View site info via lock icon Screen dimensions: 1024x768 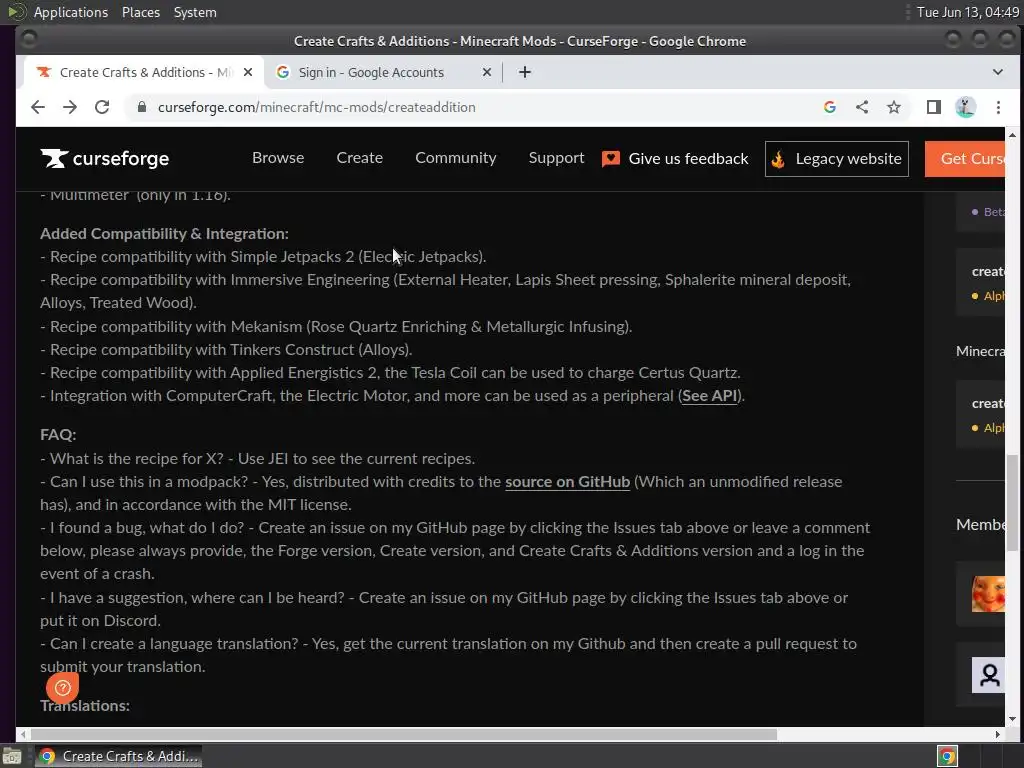pos(142,107)
